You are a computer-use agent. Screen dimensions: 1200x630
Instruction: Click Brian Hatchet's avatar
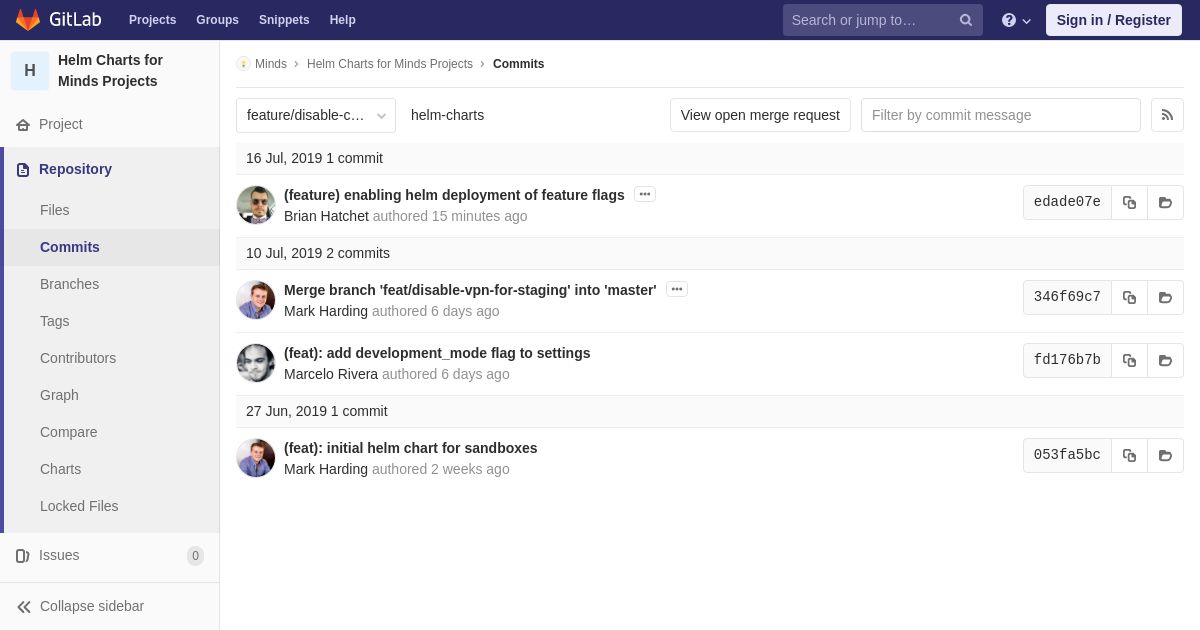tap(256, 205)
